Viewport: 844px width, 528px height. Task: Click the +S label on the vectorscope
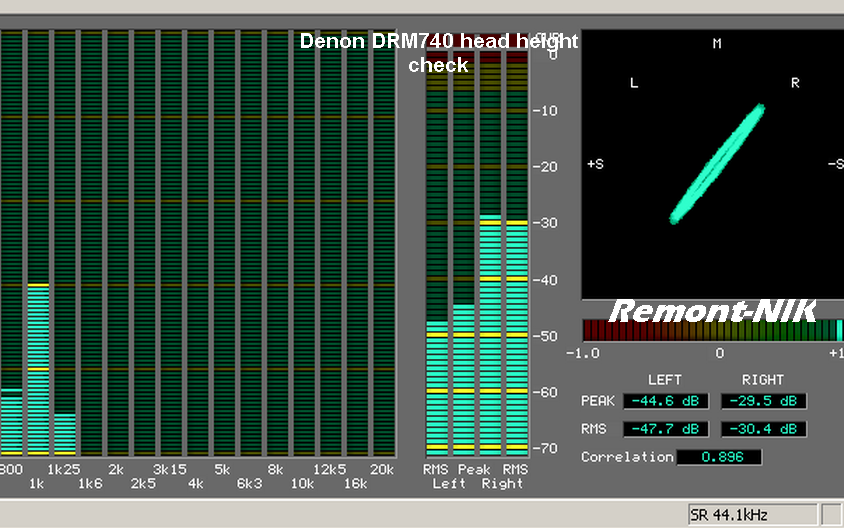coord(595,163)
